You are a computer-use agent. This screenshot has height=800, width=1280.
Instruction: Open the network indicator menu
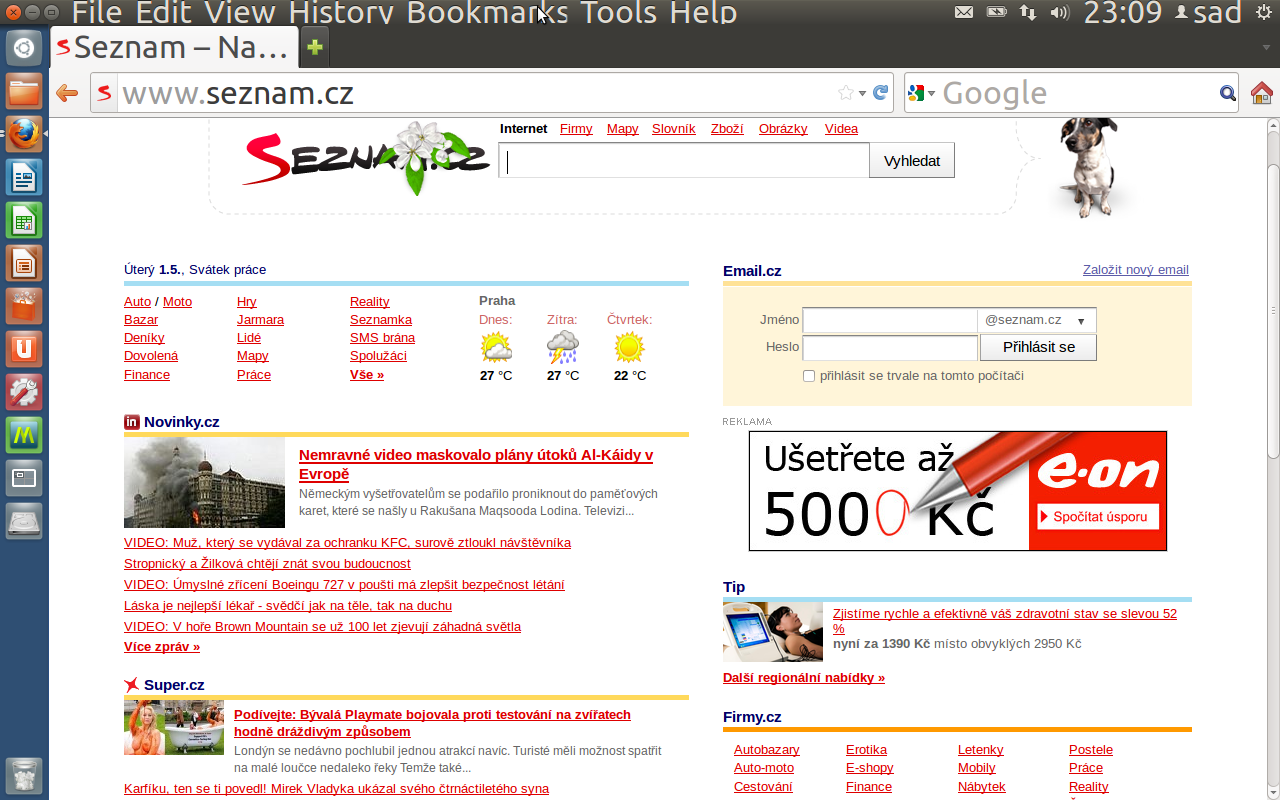tap(1028, 13)
